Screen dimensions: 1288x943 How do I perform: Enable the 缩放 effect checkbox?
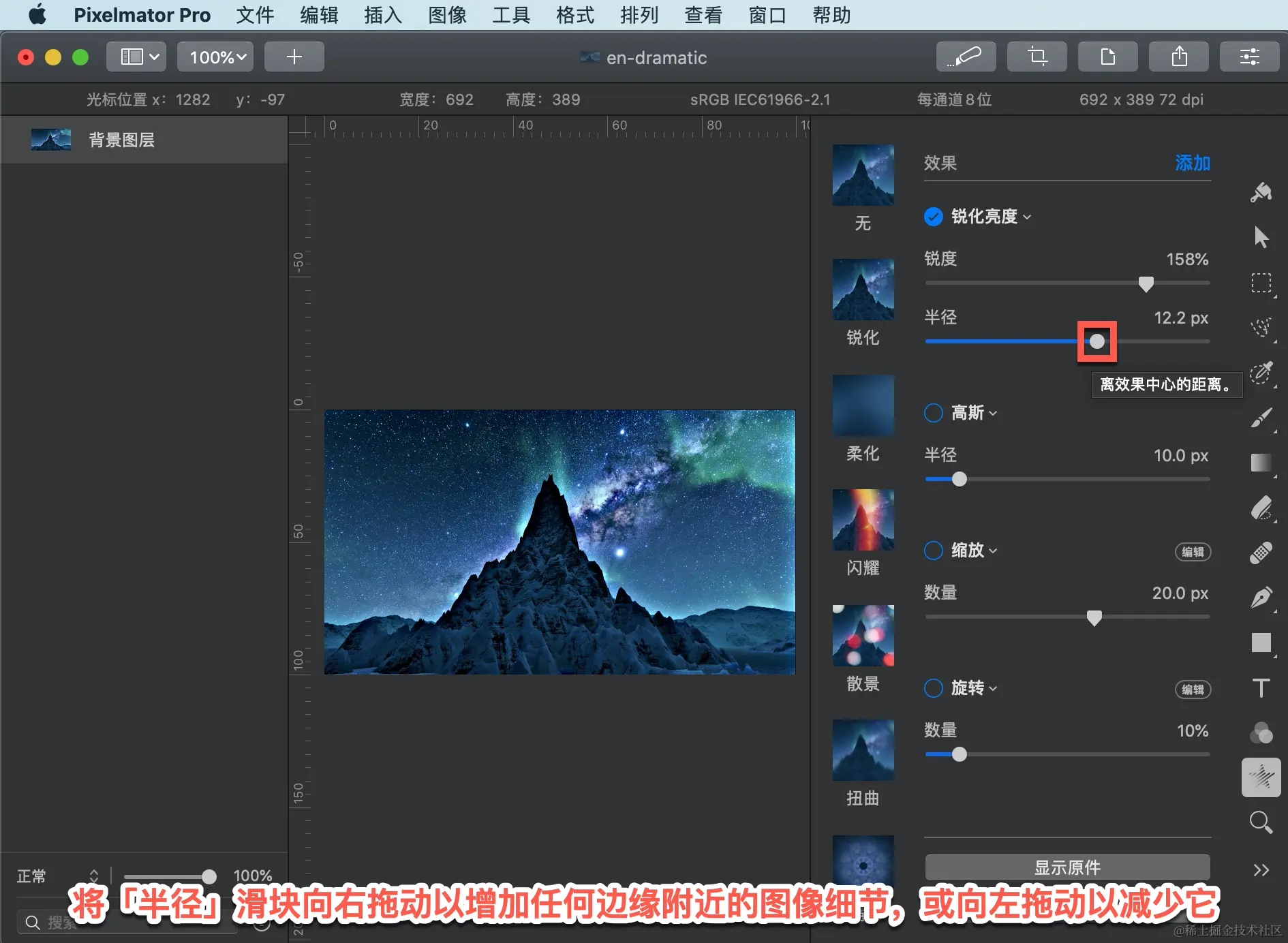(934, 551)
